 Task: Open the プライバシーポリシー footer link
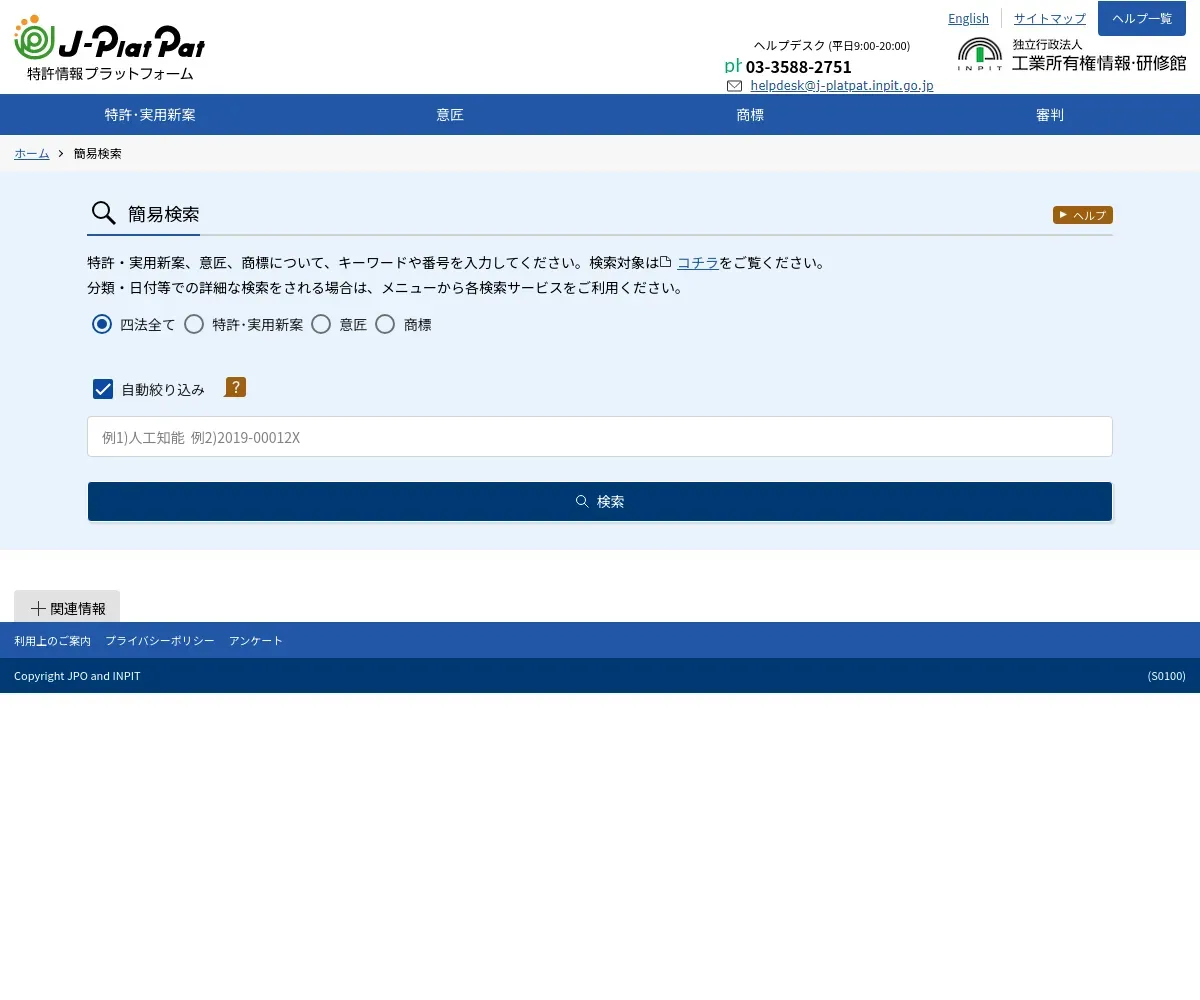point(160,640)
